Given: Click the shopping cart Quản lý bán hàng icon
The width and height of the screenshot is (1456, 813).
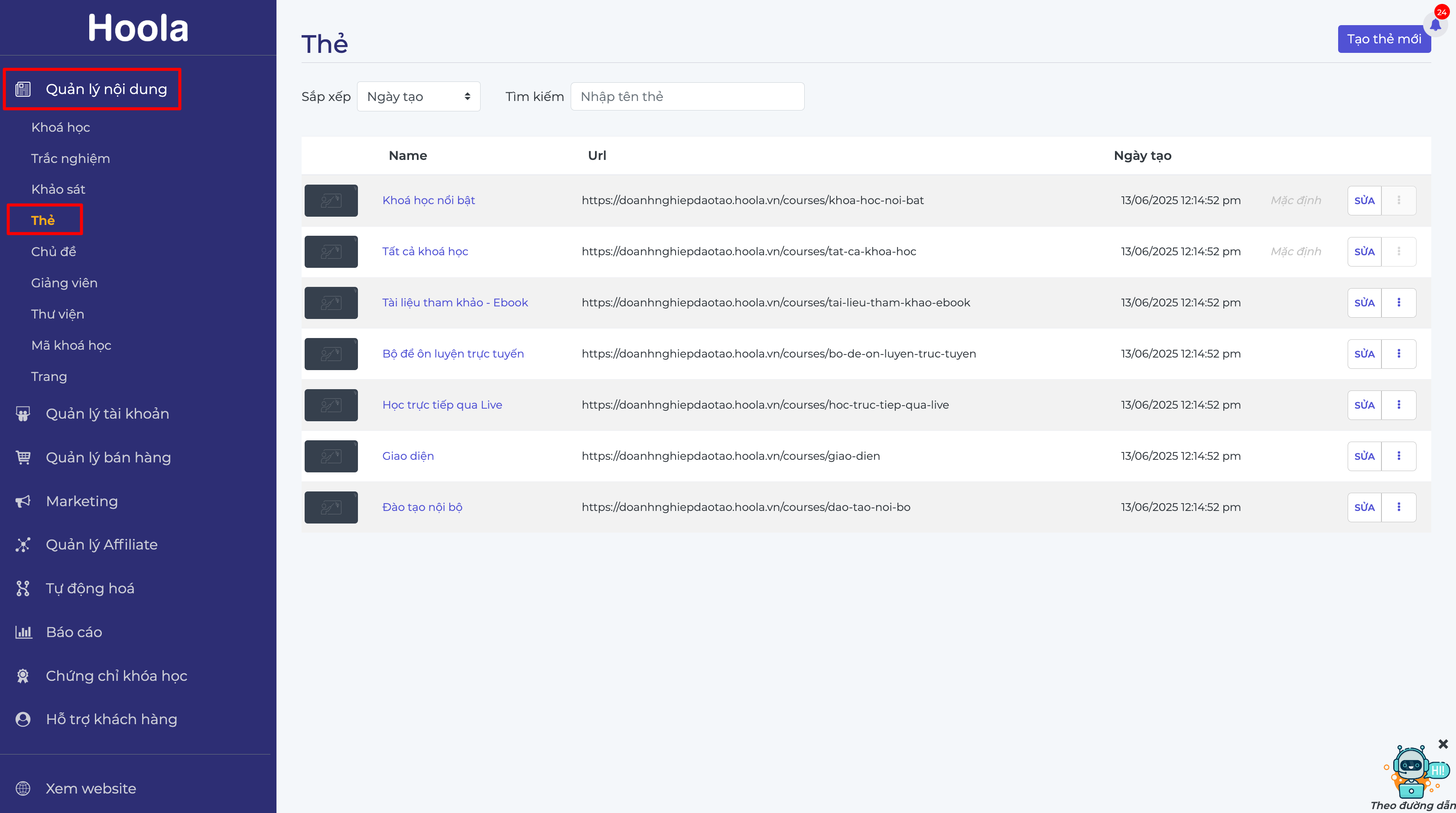Looking at the screenshot, I should click(x=23, y=457).
